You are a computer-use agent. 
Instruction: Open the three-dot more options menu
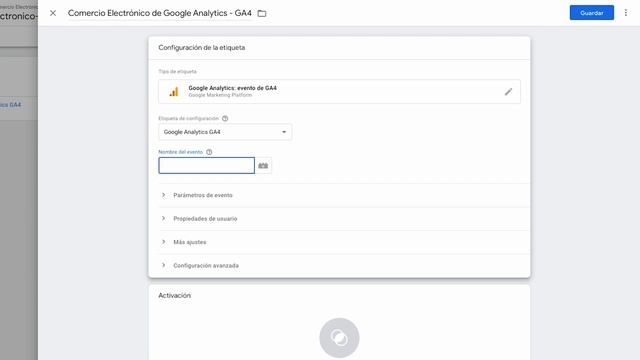coord(626,13)
